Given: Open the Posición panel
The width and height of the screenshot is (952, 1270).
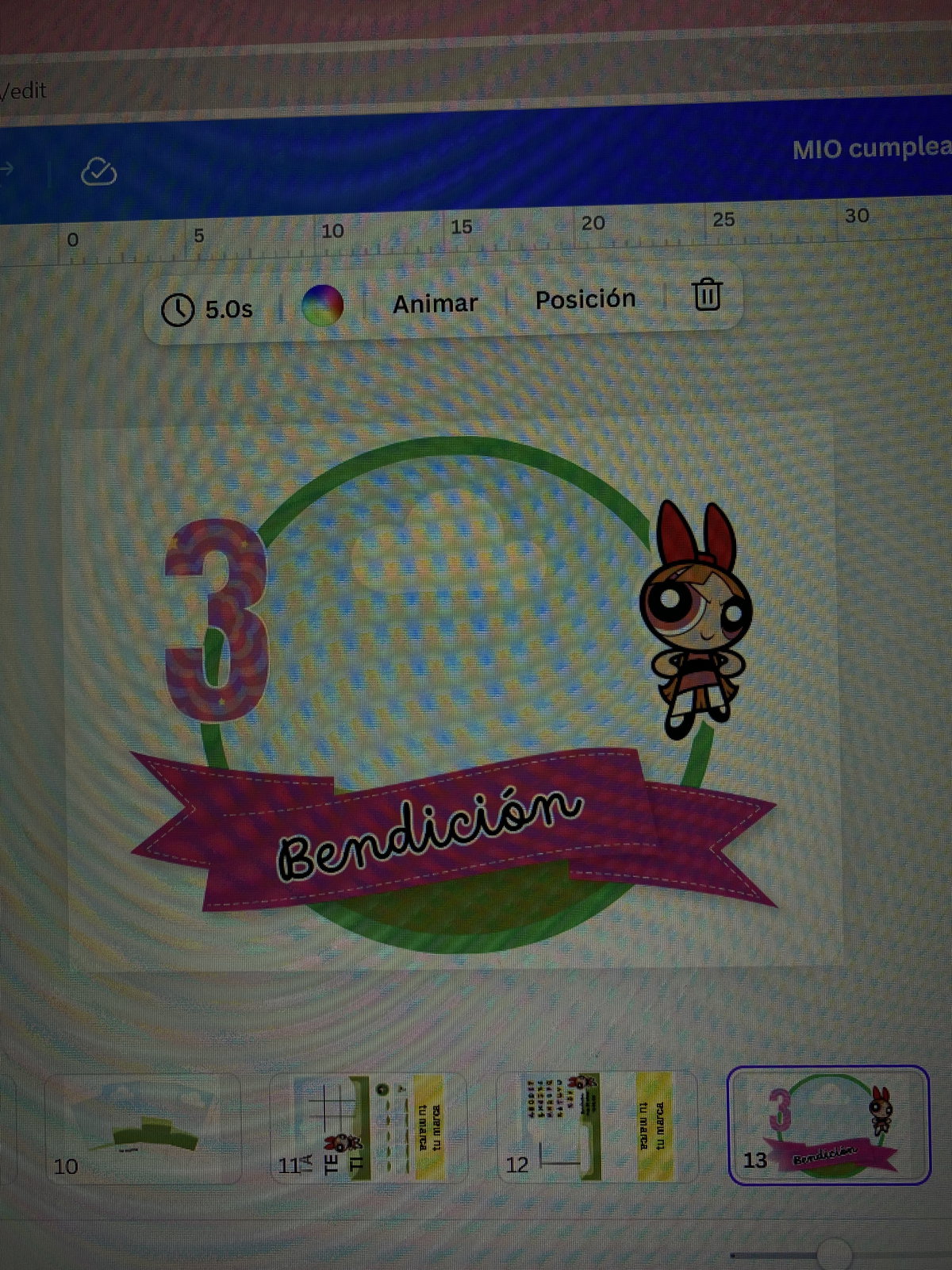Looking at the screenshot, I should tap(585, 299).
